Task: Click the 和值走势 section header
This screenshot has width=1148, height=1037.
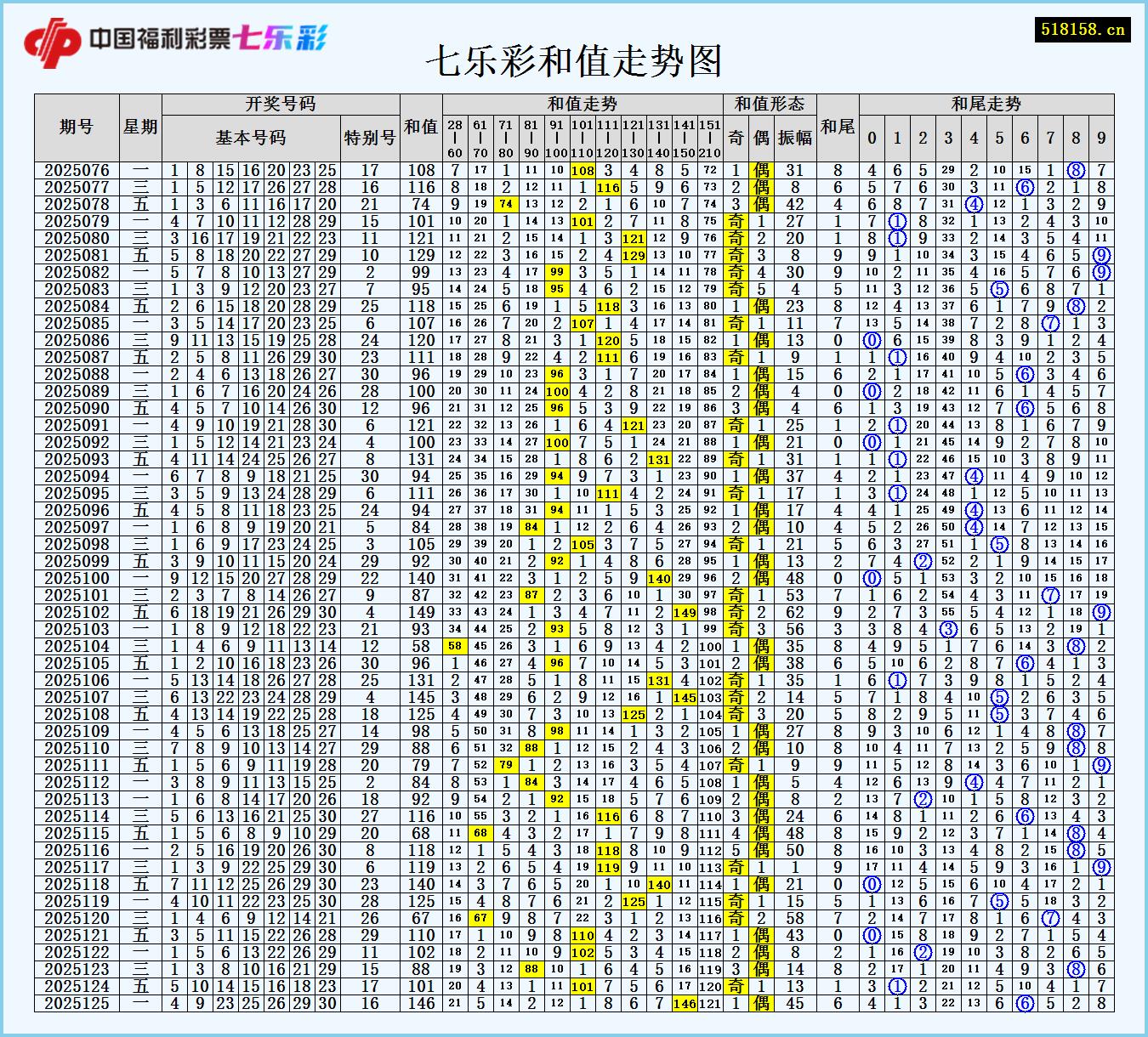Action: pos(583,104)
